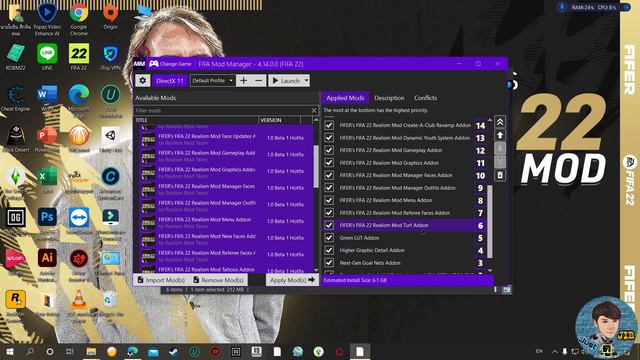640x360 pixels.
Task: Move selected mod to bottom priority
Action: click(x=500, y=162)
